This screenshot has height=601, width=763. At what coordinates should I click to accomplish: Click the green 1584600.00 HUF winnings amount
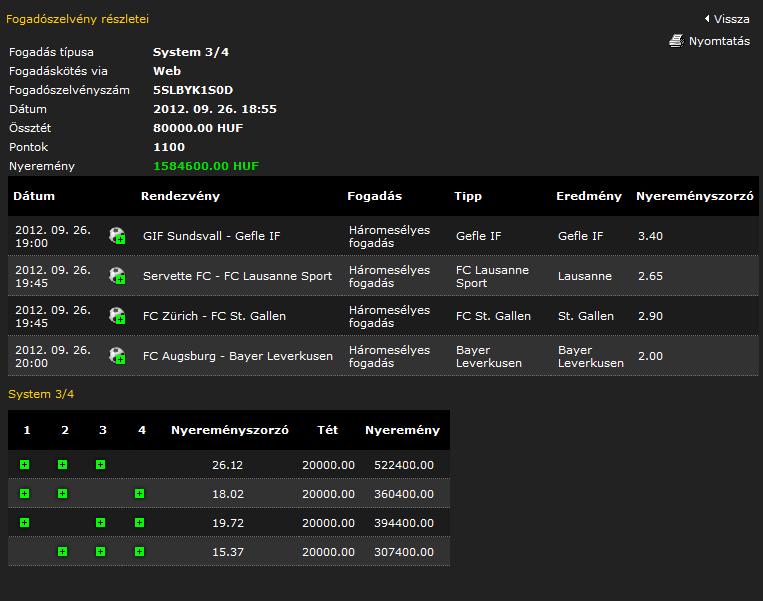pos(205,166)
